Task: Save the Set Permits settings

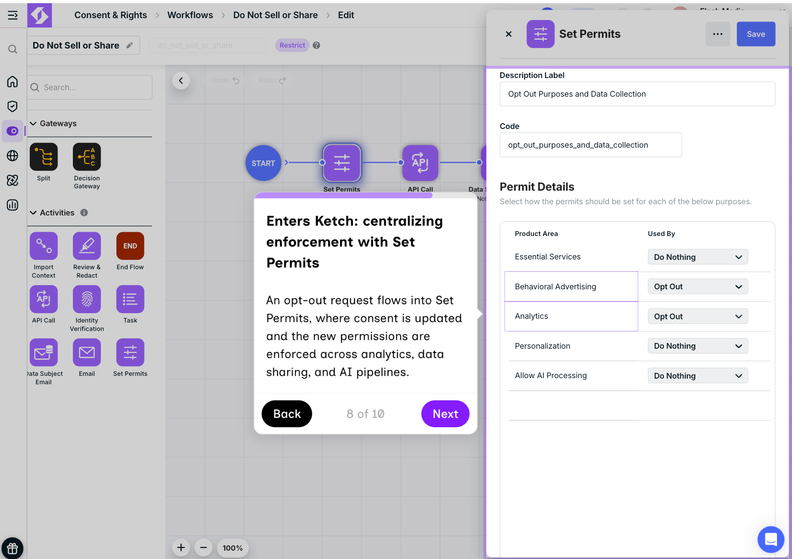Action: (x=756, y=34)
